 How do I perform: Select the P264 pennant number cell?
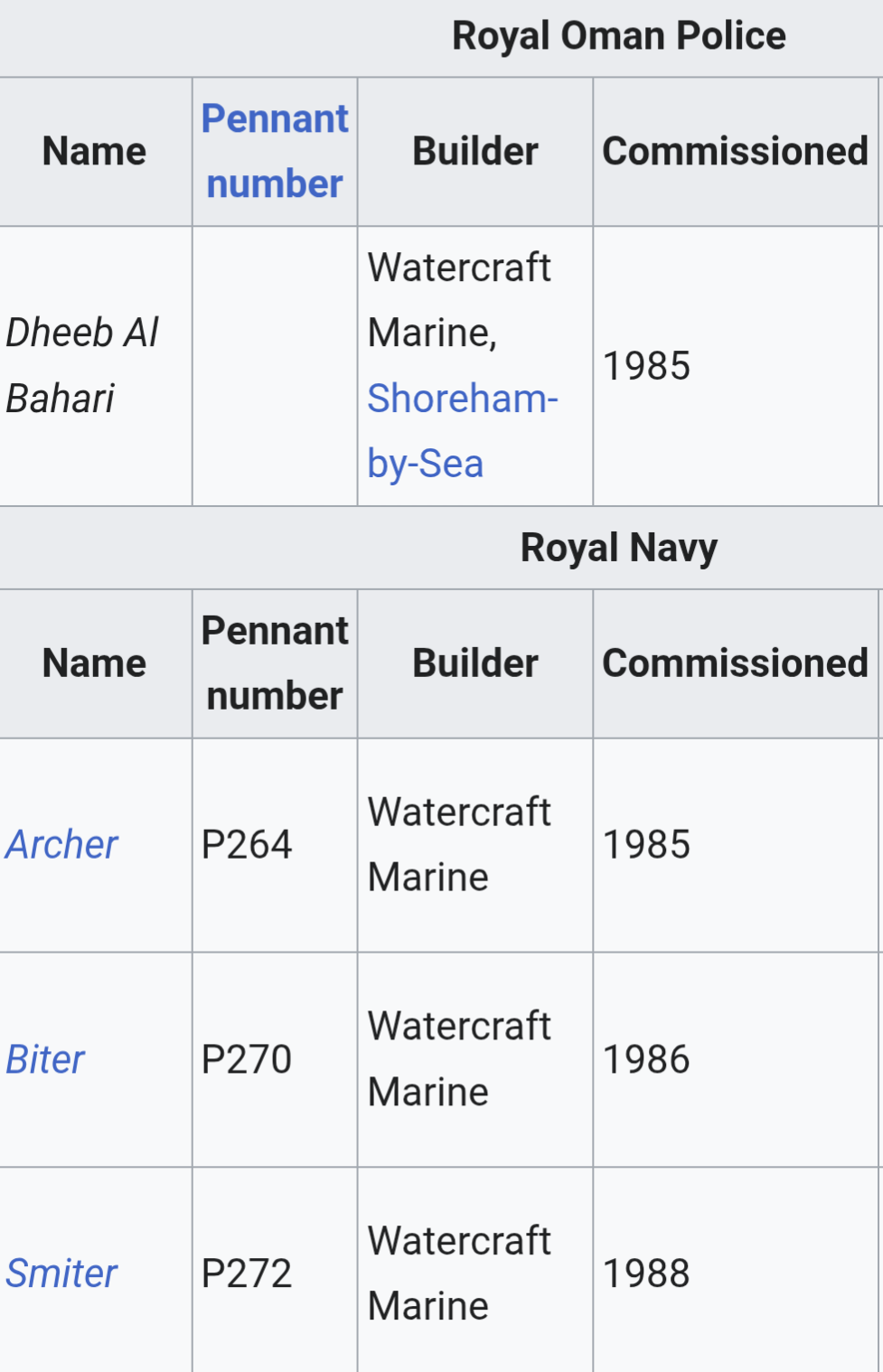[x=247, y=844]
